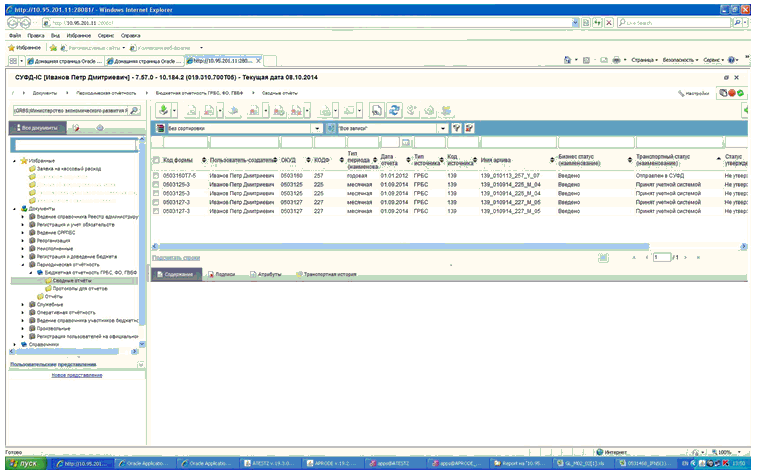This screenshot has width=757, height=475.
Task: Toggle the select-all checkbox in table header
Action: click(x=156, y=160)
